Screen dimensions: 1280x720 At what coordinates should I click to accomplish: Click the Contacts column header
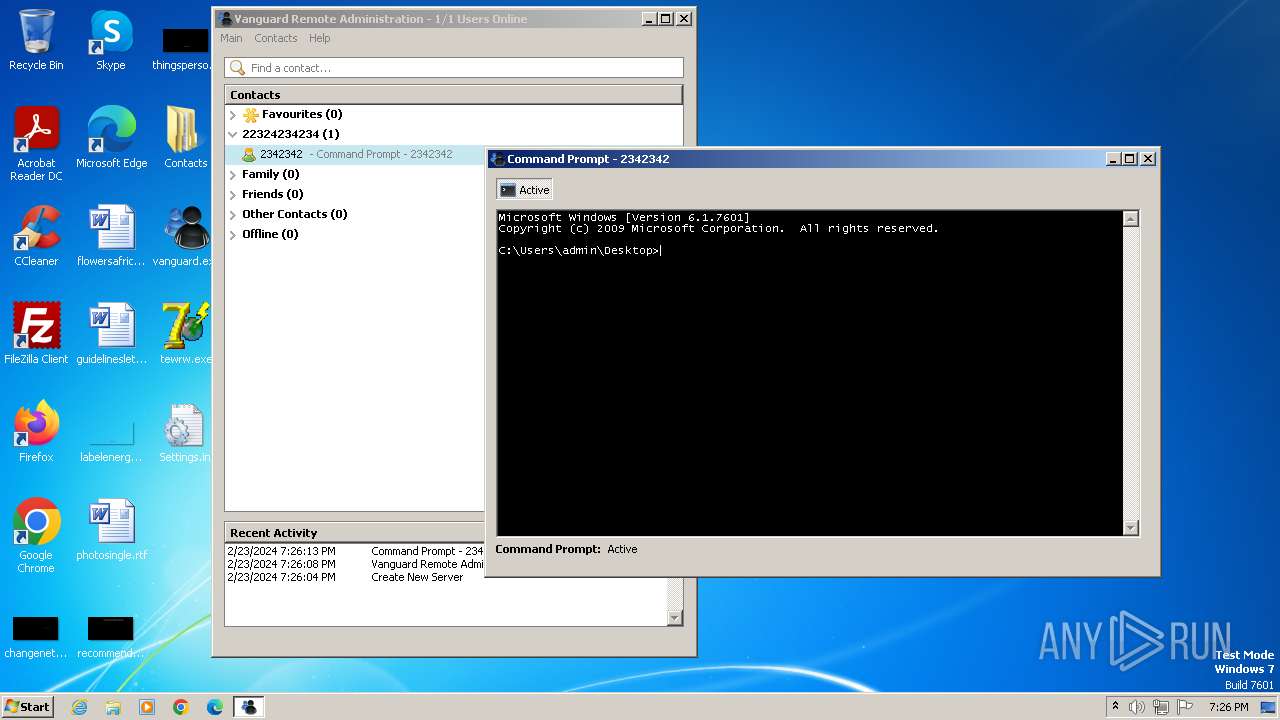pyautogui.click(x=453, y=95)
